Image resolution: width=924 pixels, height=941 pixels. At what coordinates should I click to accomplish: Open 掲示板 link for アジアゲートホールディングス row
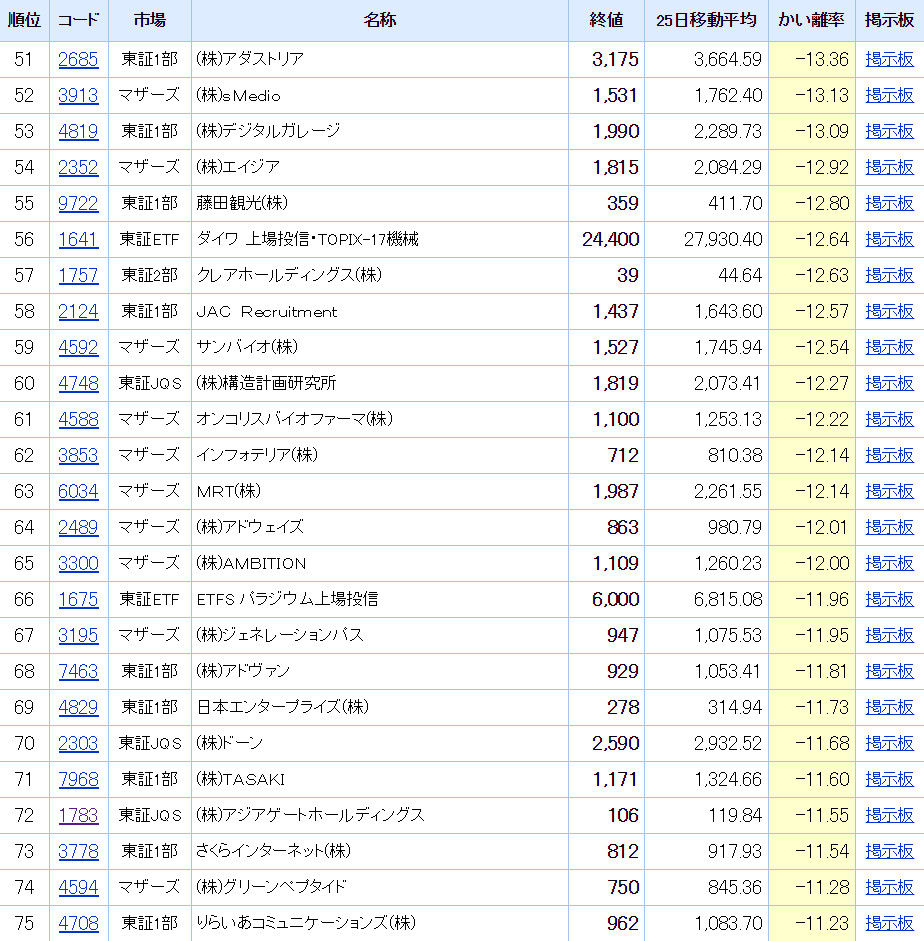click(889, 816)
